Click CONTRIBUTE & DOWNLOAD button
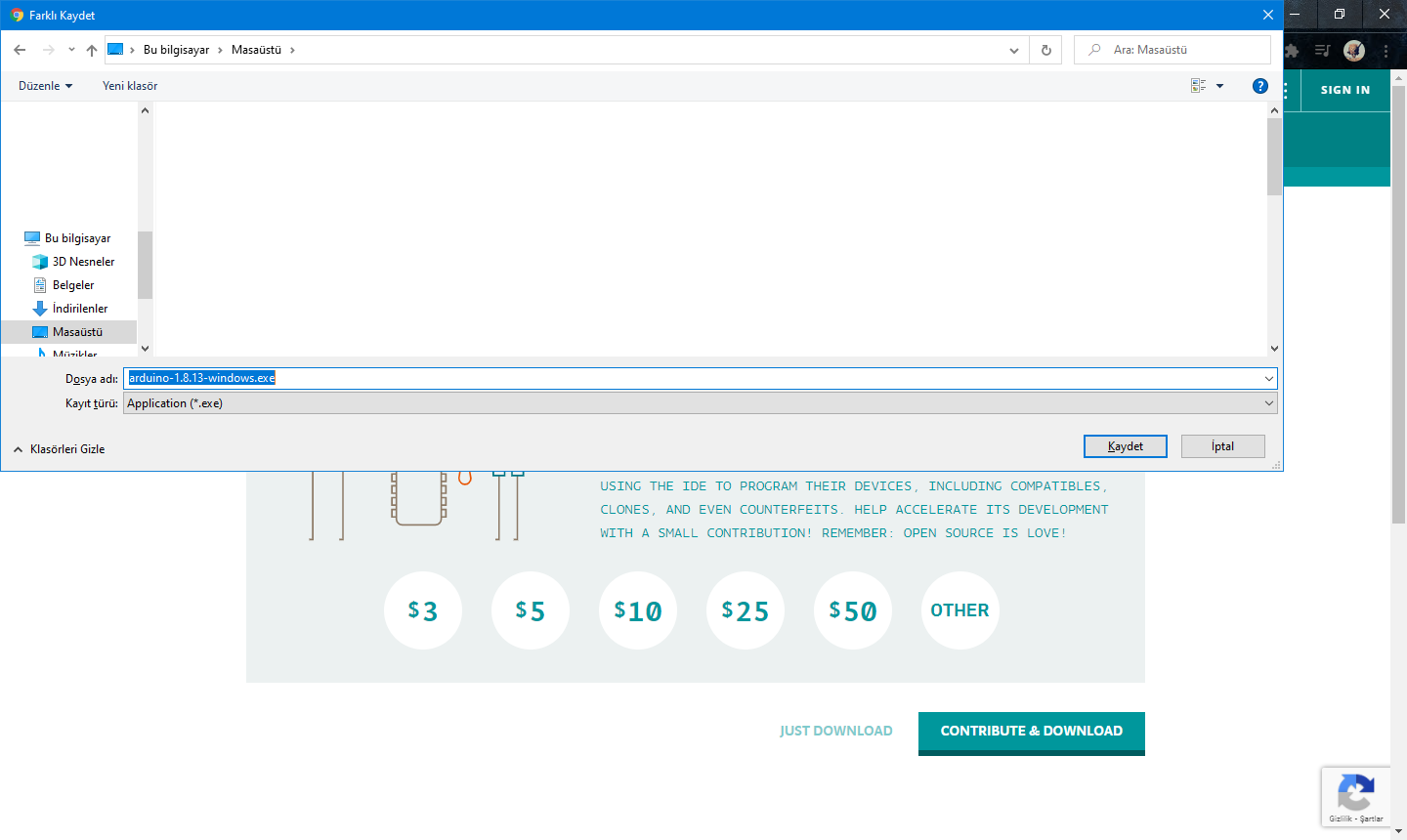 coord(1032,733)
